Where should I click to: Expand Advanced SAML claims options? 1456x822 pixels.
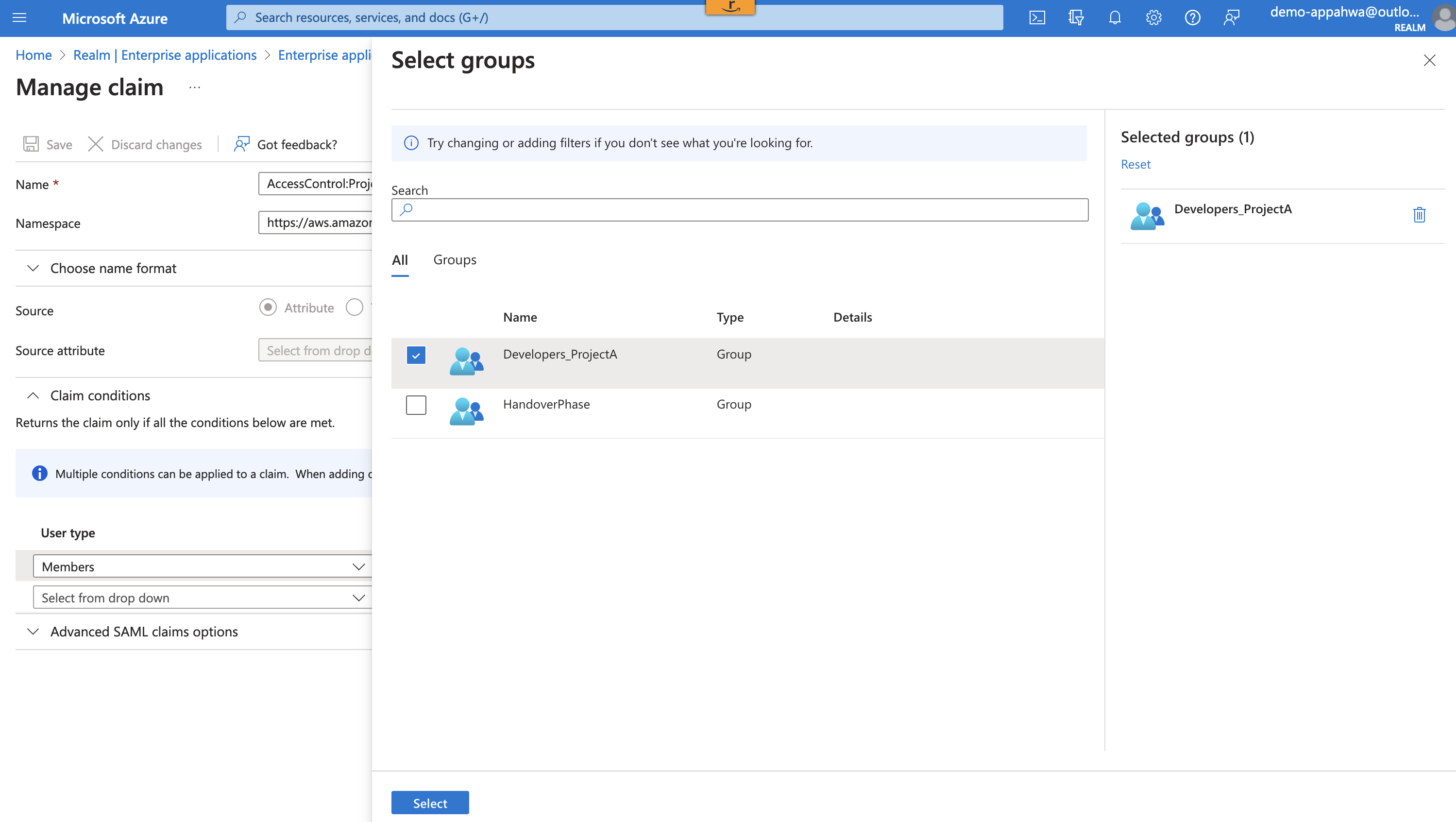(x=144, y=632)
